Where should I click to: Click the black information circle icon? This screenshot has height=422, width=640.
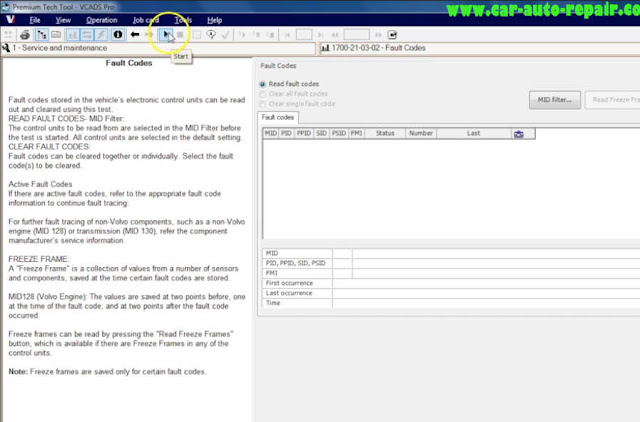(x=118, y=35)
